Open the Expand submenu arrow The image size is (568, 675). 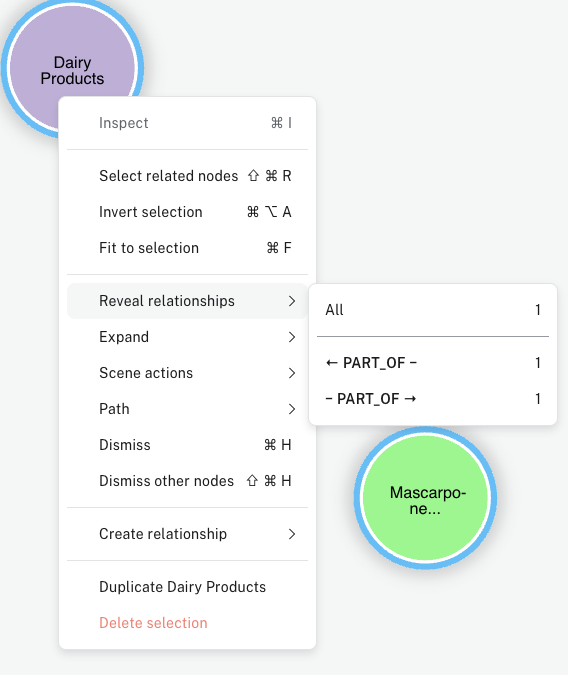(292, 337)
